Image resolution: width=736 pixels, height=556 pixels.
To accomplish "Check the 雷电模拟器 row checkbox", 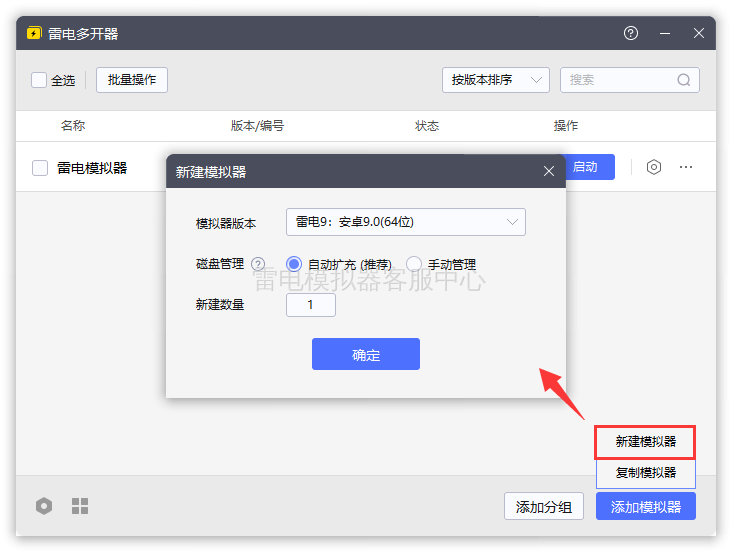I will tap(40, 168).
